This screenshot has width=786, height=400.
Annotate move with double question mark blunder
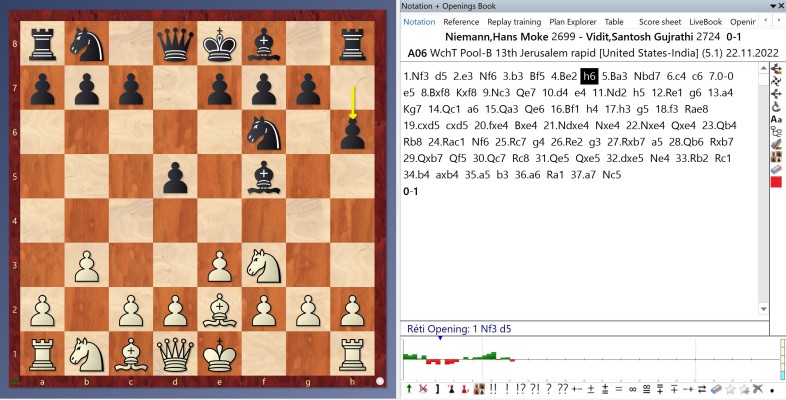point(561,388)
